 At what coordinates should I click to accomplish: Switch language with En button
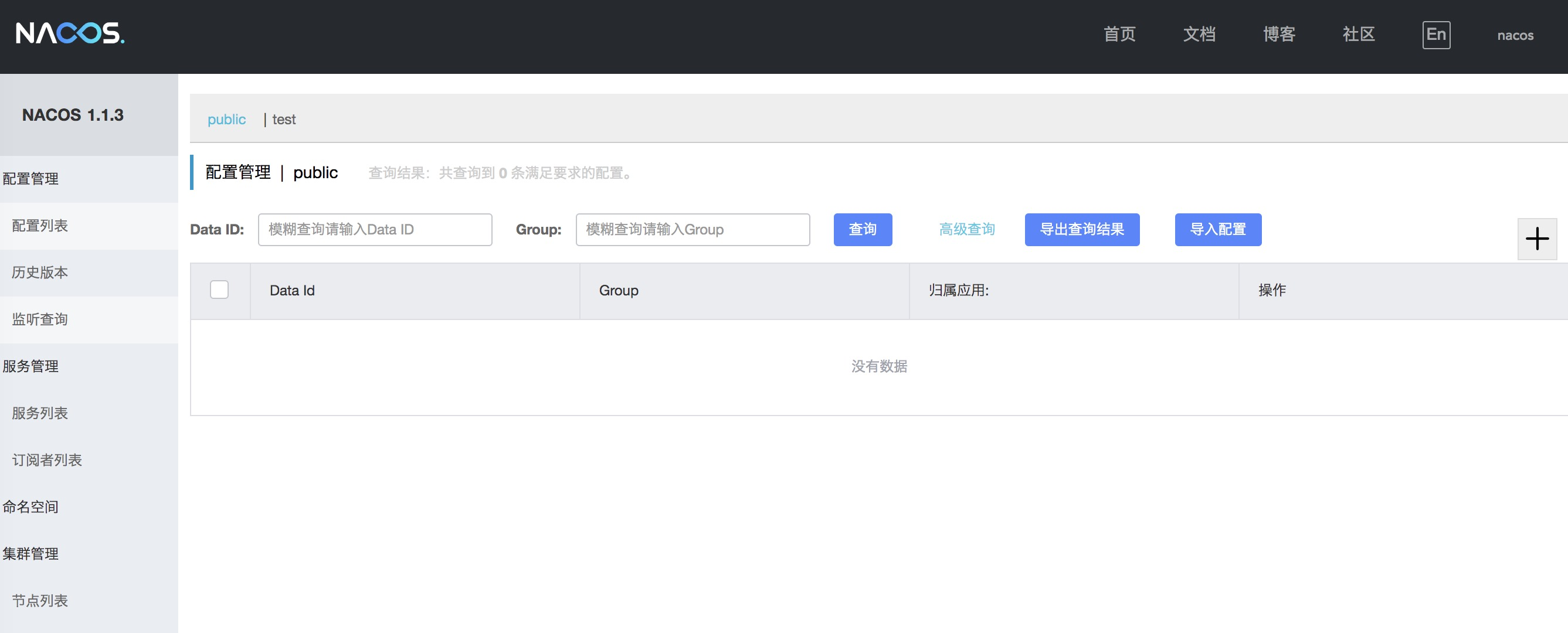point(1435,35)
